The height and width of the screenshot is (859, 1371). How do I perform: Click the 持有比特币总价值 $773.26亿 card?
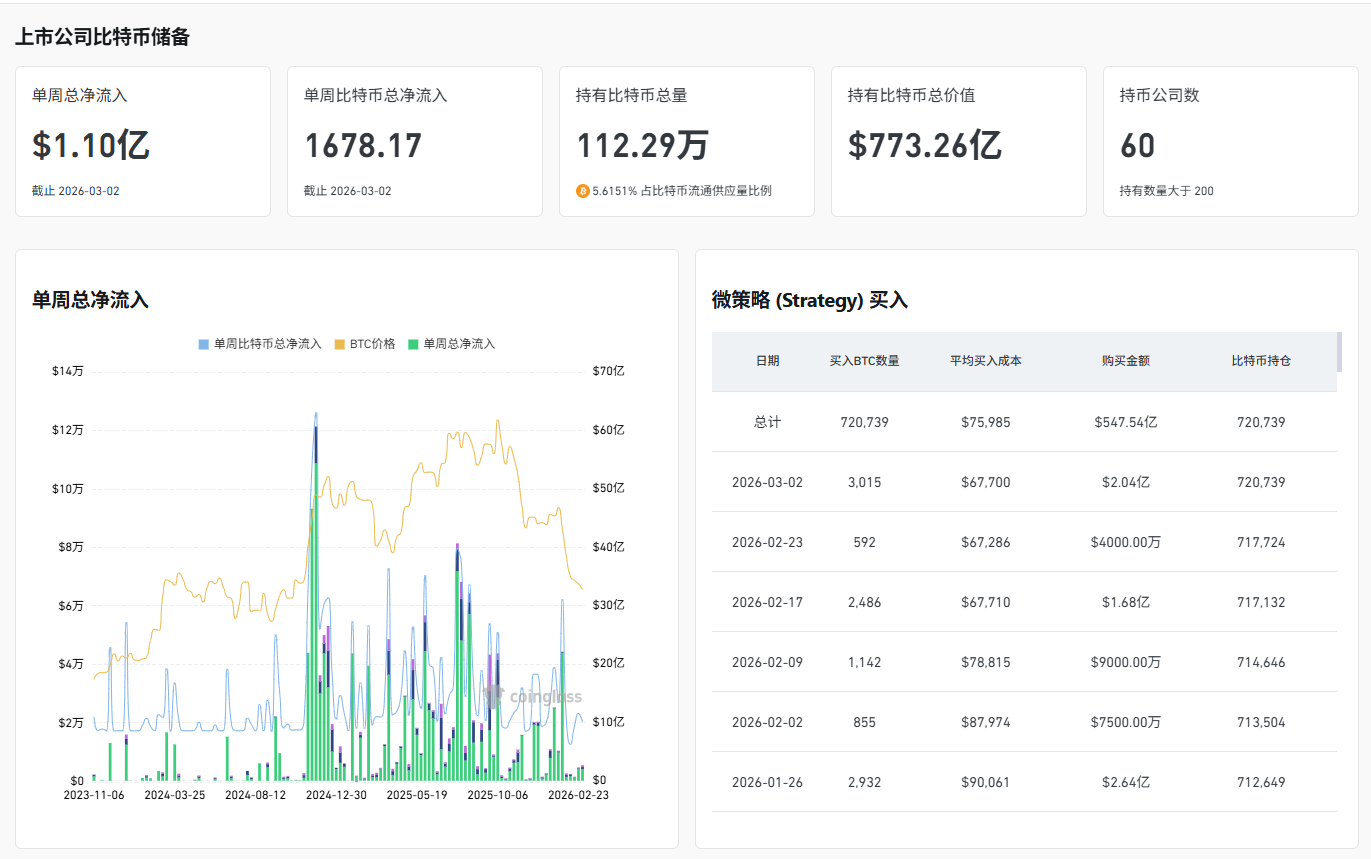(x=958, y=142)
